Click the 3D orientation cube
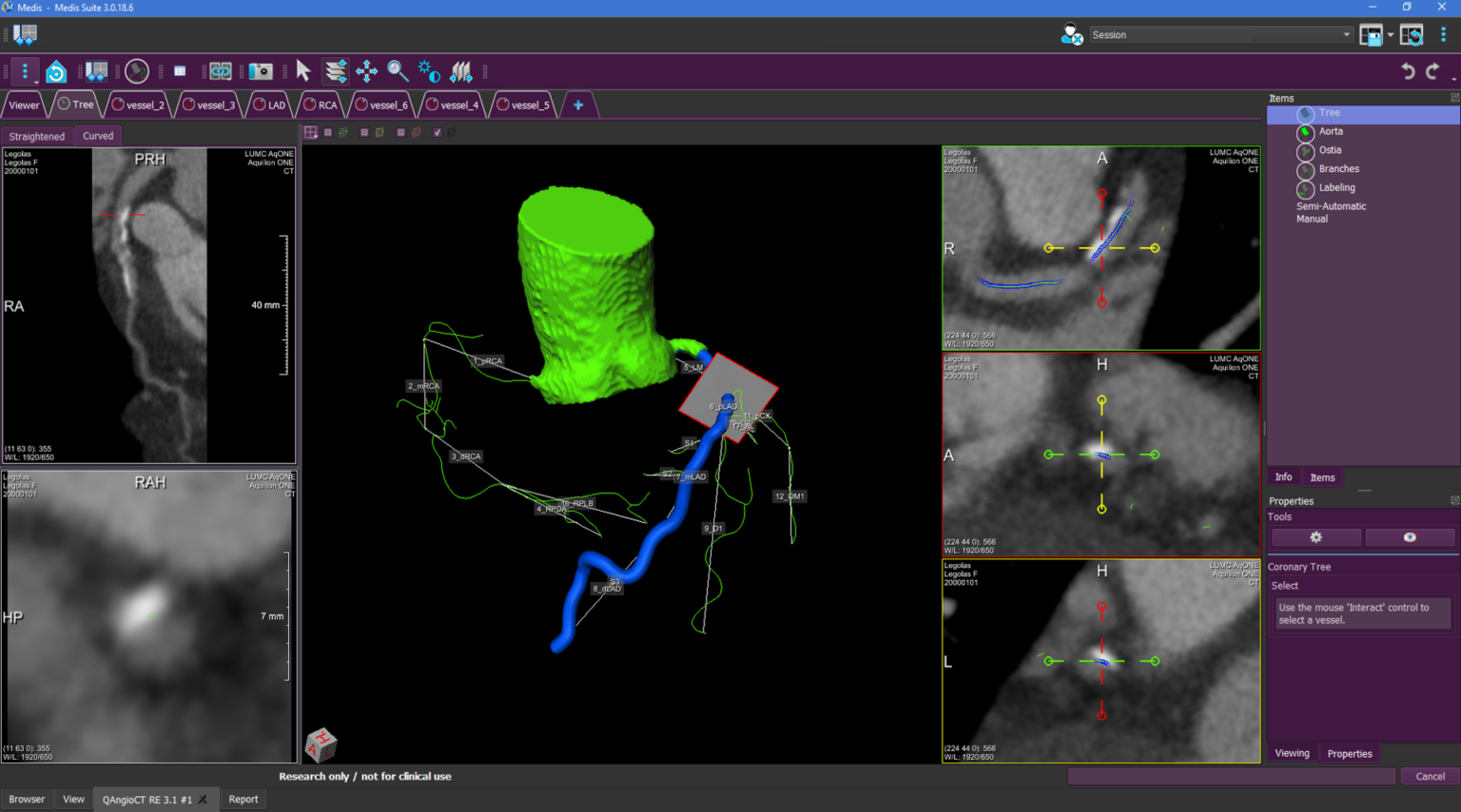 321,744
